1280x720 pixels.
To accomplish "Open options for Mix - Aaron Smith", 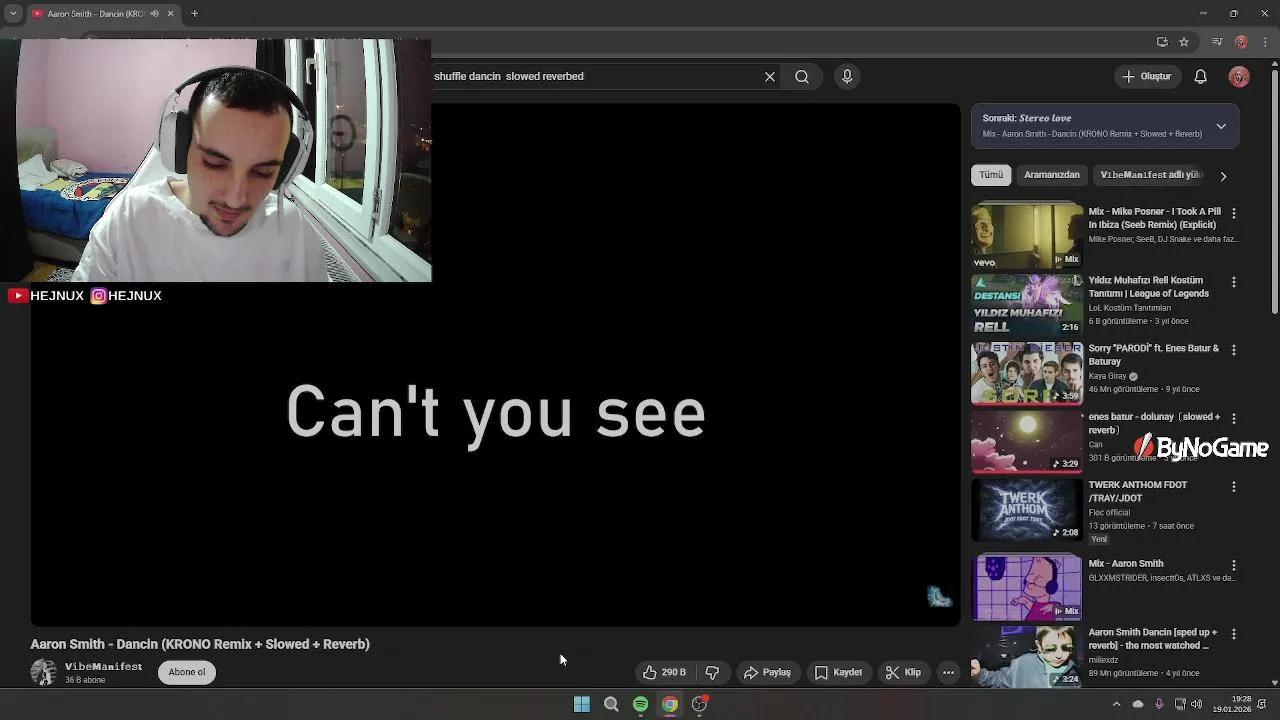I will (x=1234, y=565).
